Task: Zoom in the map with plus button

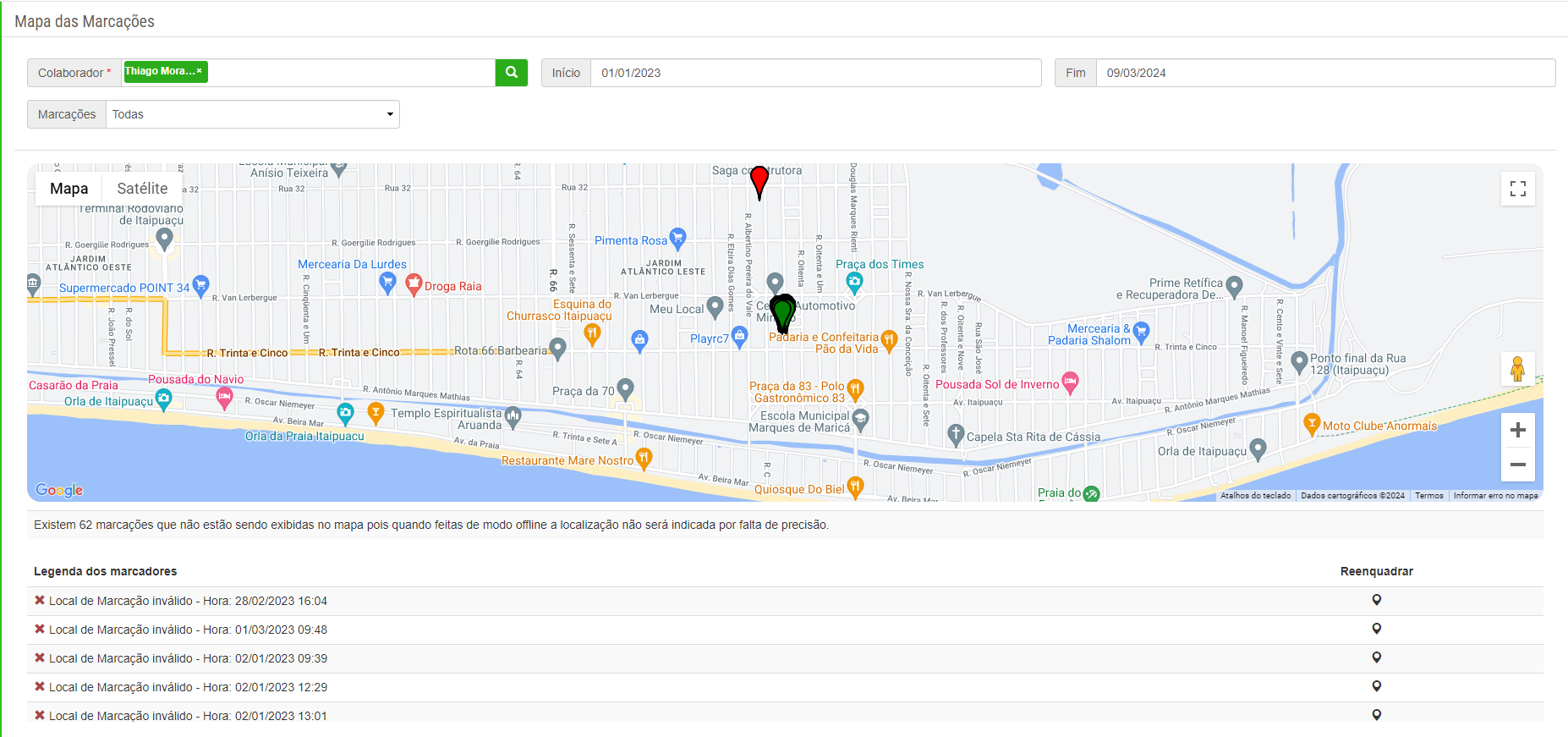Action: click(1518, 430)
